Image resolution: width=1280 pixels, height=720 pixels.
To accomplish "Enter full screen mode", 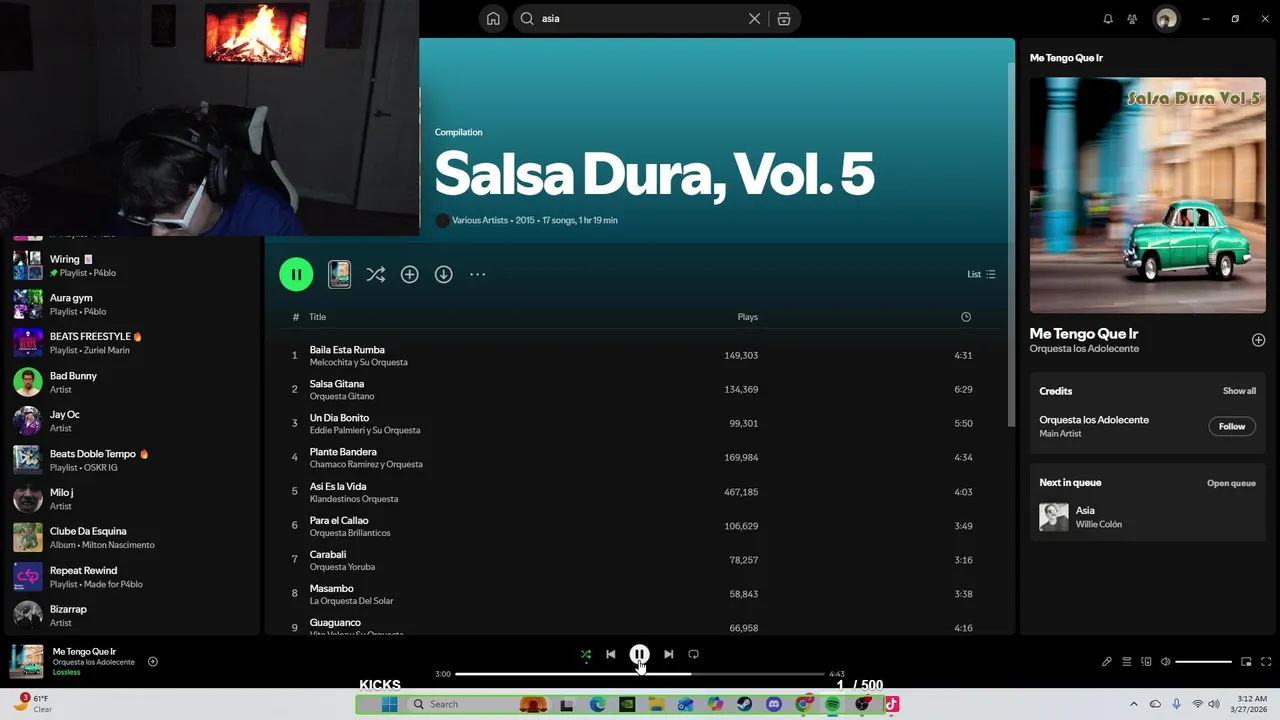I will click(x=1266, y=661).
